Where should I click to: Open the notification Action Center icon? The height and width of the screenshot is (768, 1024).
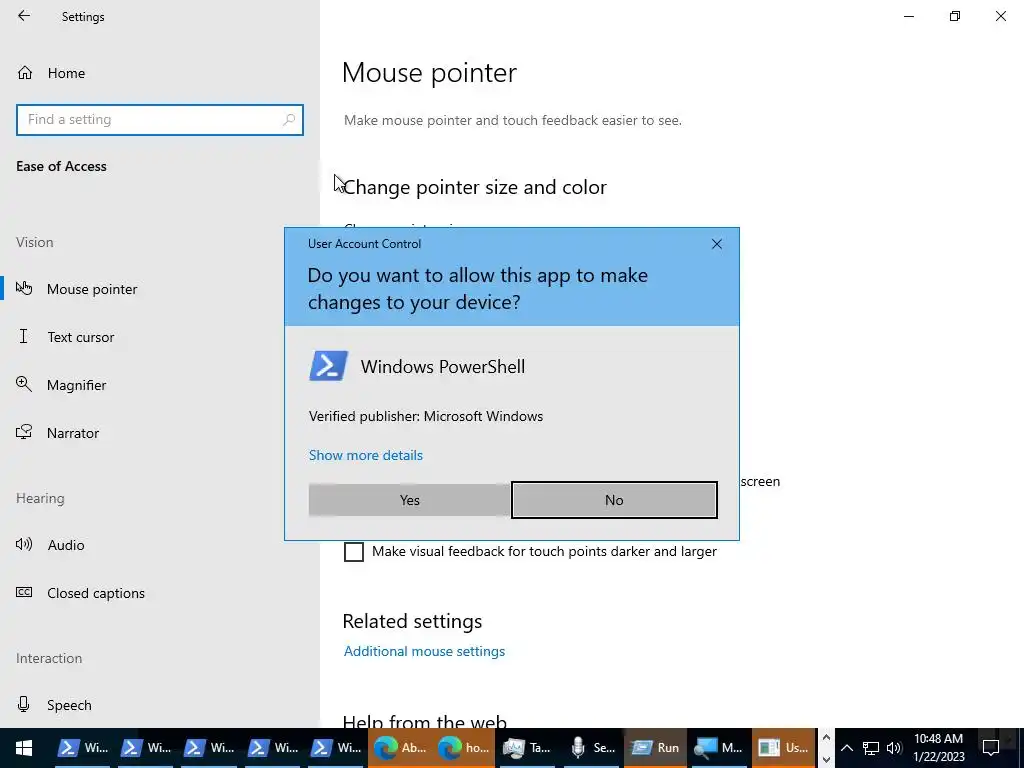click(x=991, y=748)
